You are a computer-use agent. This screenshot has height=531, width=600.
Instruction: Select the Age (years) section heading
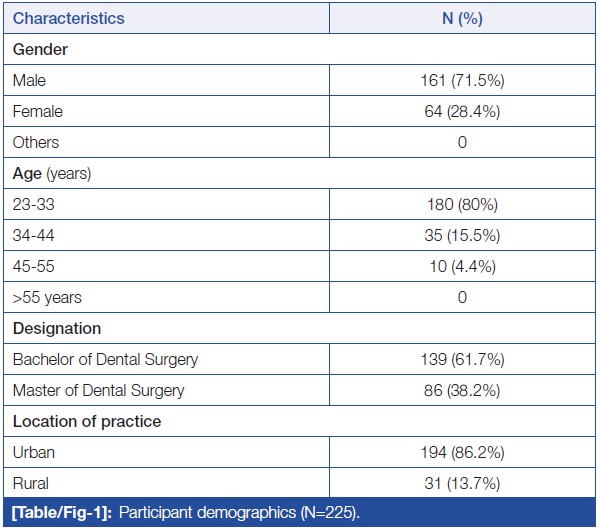(x=52, y=173)
